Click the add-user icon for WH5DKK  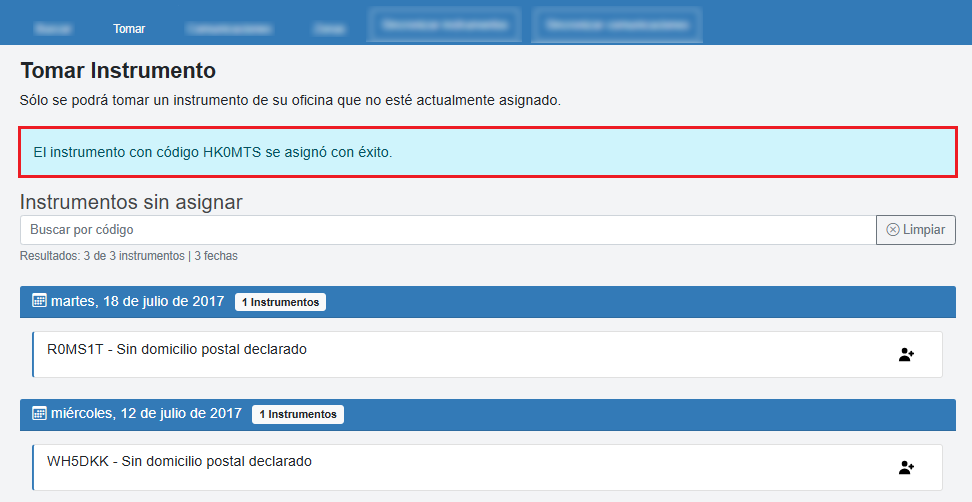(x=906, y=467)
